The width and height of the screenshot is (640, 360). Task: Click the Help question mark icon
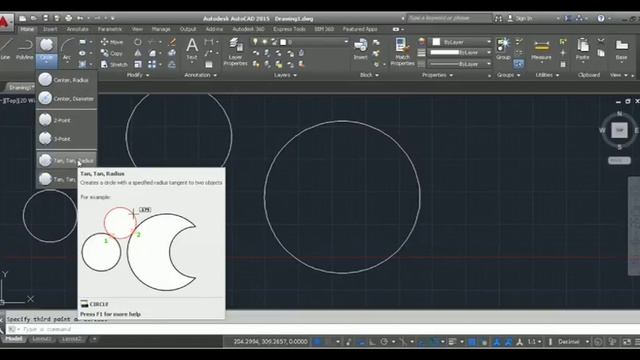click(x=601, y=18)
